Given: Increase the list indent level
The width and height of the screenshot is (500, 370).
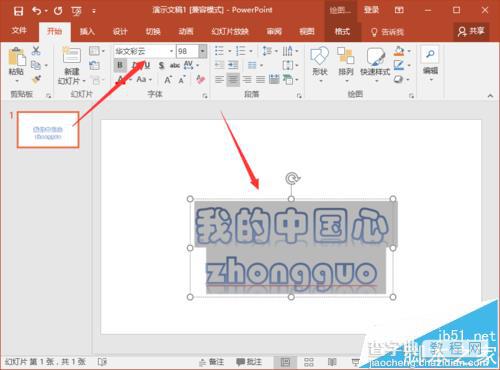Looking at the screenshot, I should coord(233,65).
